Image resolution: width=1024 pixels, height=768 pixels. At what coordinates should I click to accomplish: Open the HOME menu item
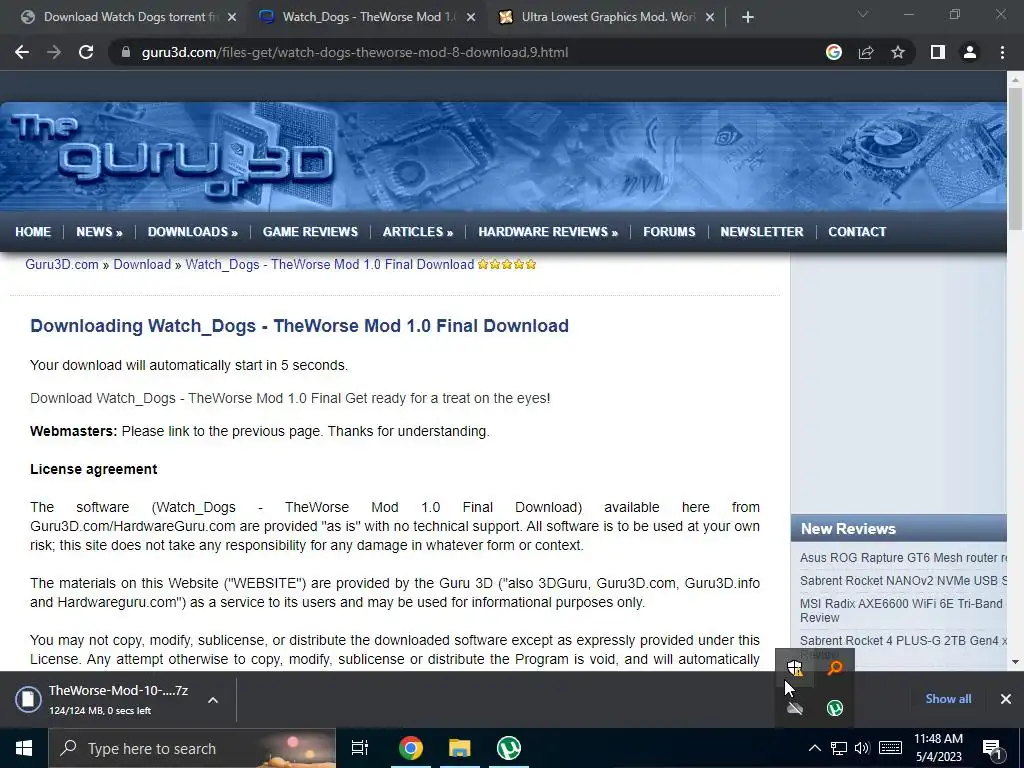(33, 232)
